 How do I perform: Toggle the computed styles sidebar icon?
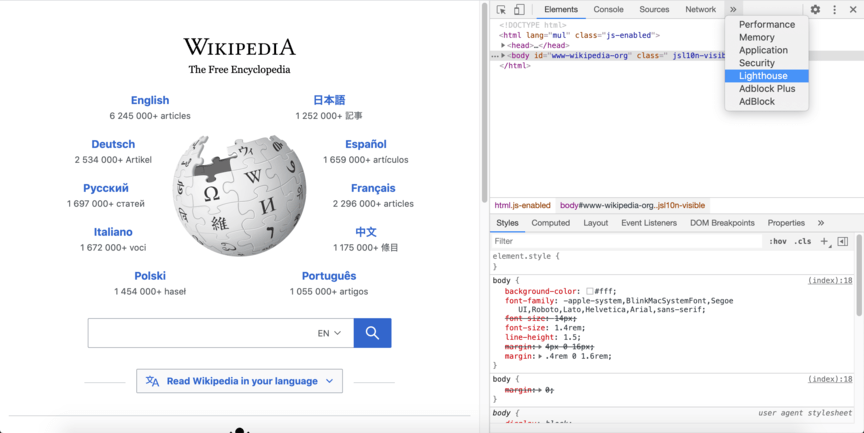(843, 241)
